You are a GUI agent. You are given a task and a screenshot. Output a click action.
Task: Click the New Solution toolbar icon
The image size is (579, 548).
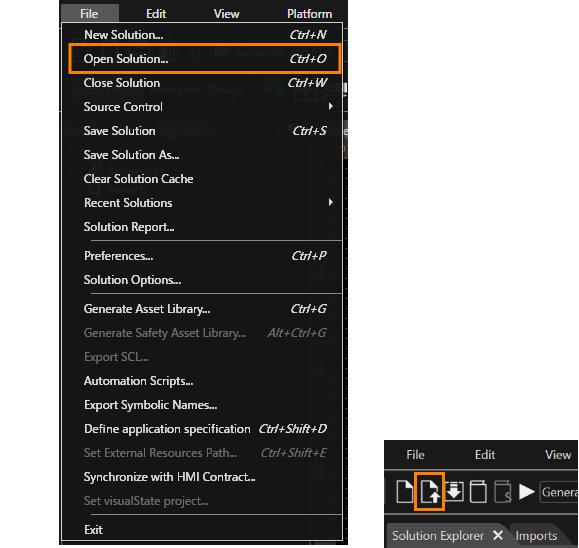(x=404, y=492)
